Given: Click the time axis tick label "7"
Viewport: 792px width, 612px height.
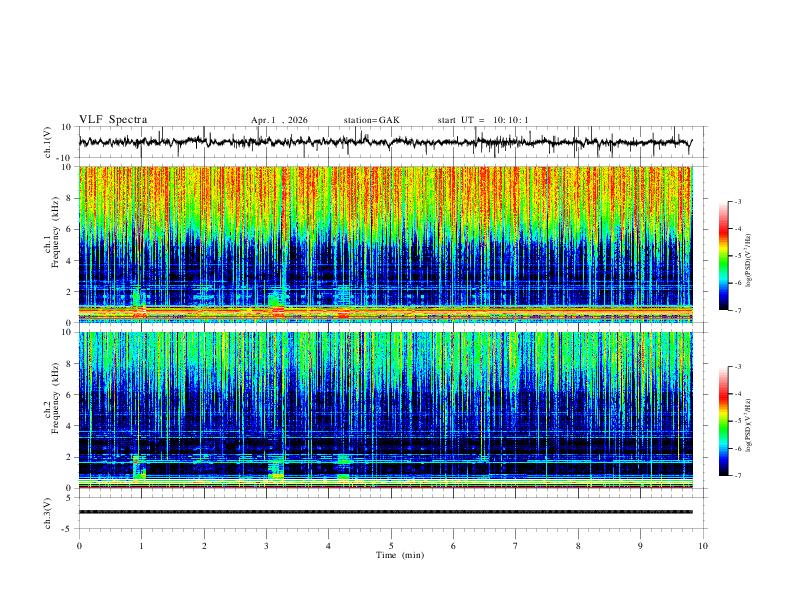Looking at the screenshot, I should pos(516,546).
